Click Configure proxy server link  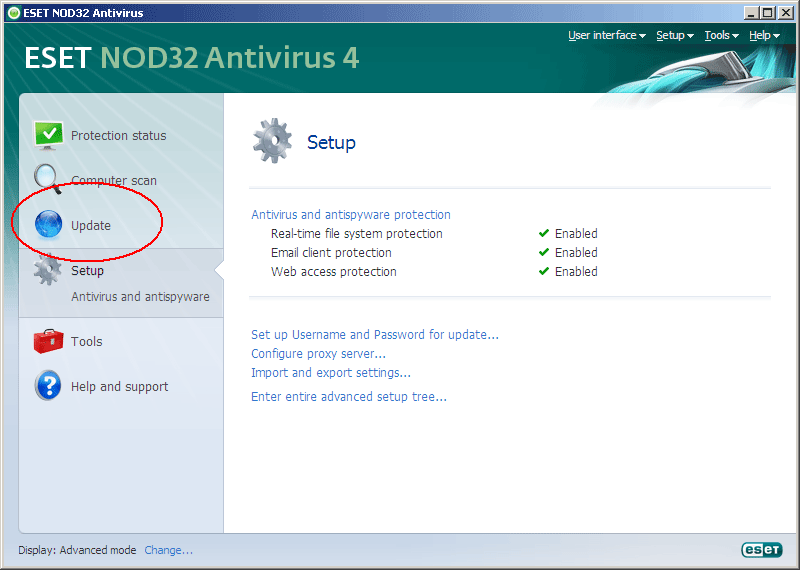pyautogui.click(x=318, y=354)
